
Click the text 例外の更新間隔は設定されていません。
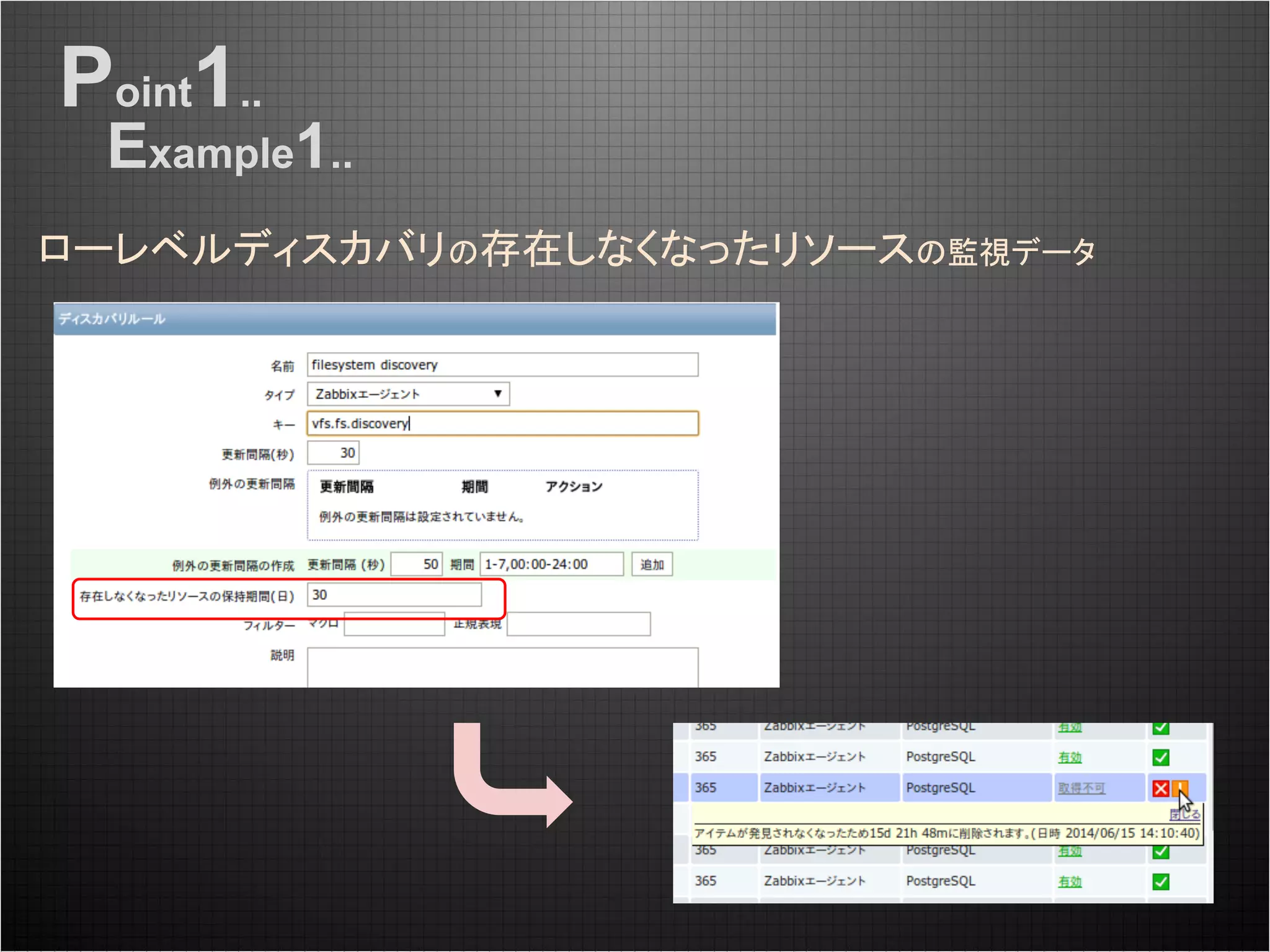[x=422, y=517]
